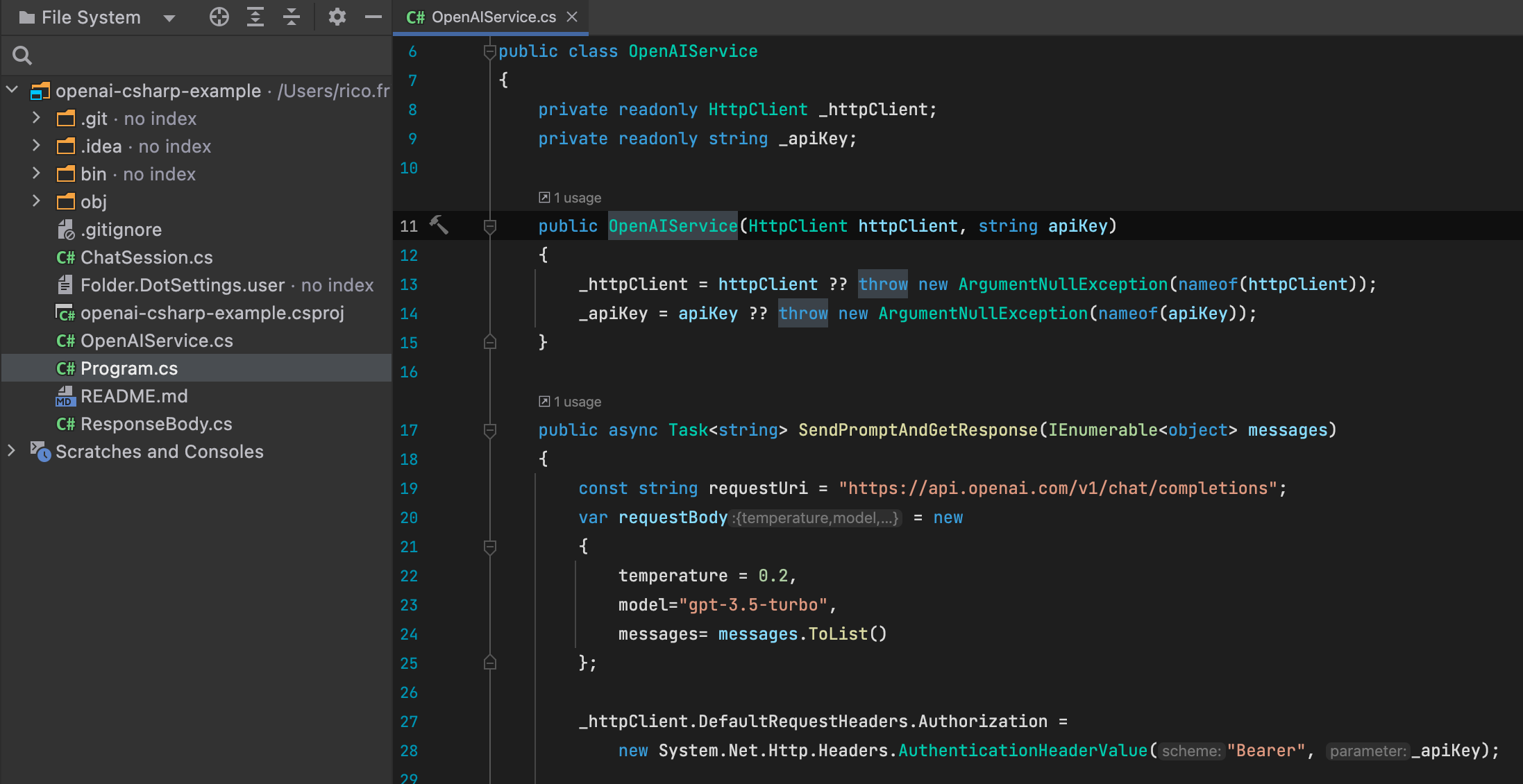Hide the File System tool window
Screen dimensions: 1523x784
(373, 17)
